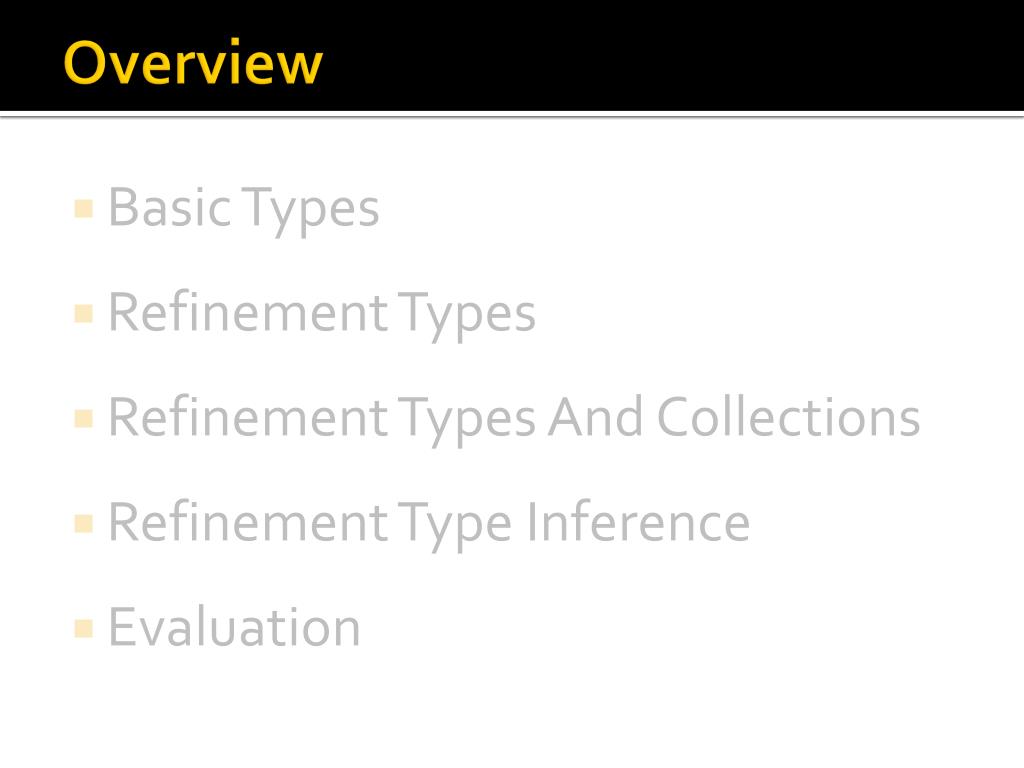Image resolution: width=1024 pixels, height=768 pixels.
Task: Click the word "And" in the third bullet
Action: point(595,417)
